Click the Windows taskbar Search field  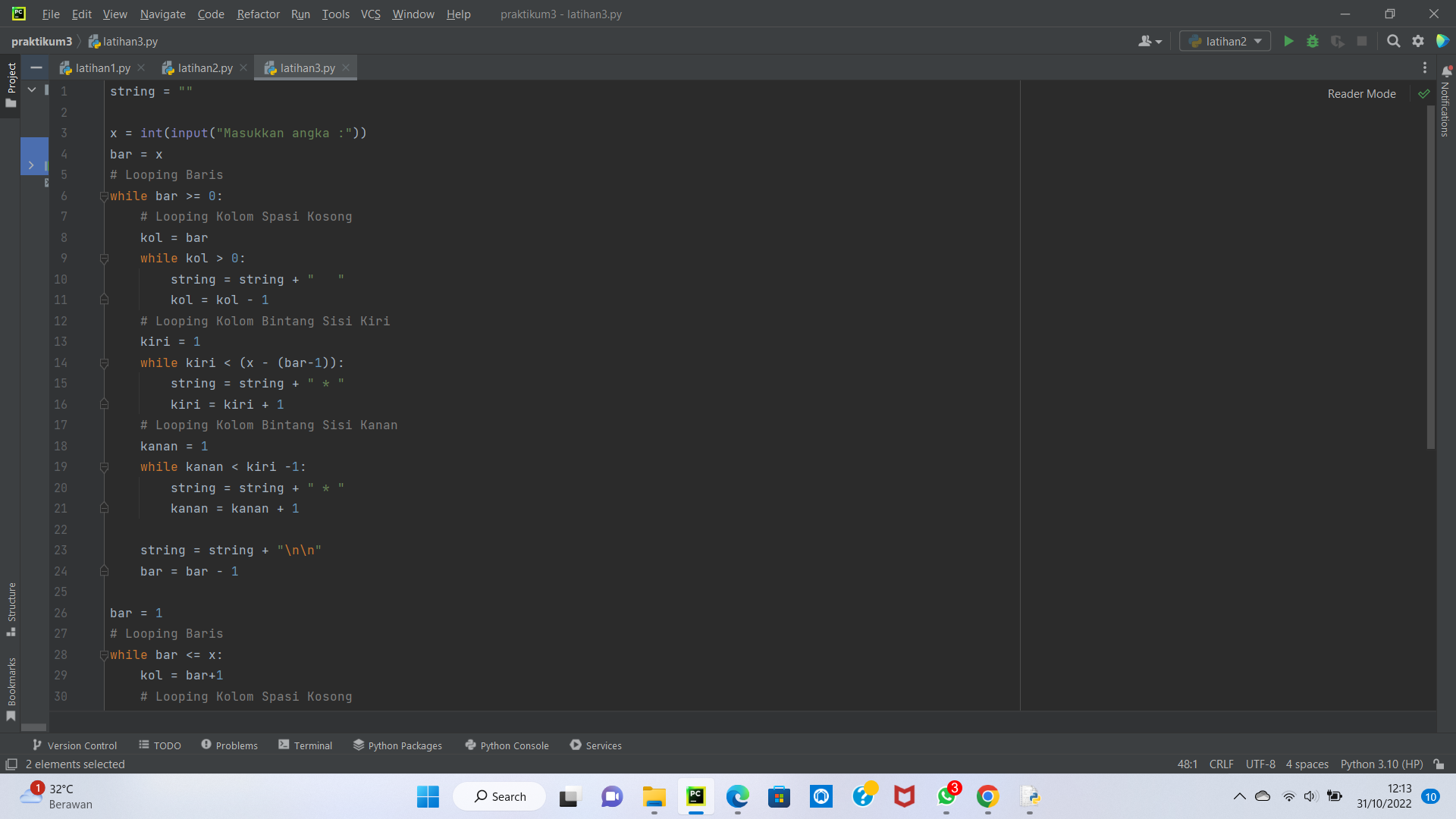point(499,796)
